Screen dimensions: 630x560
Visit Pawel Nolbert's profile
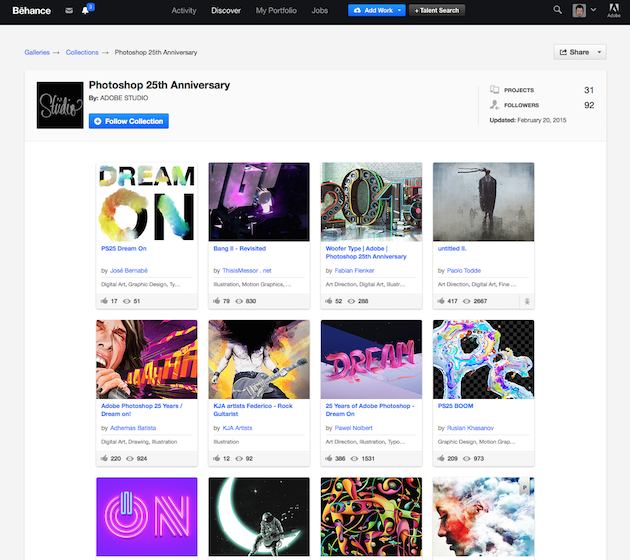coord(354,428)
